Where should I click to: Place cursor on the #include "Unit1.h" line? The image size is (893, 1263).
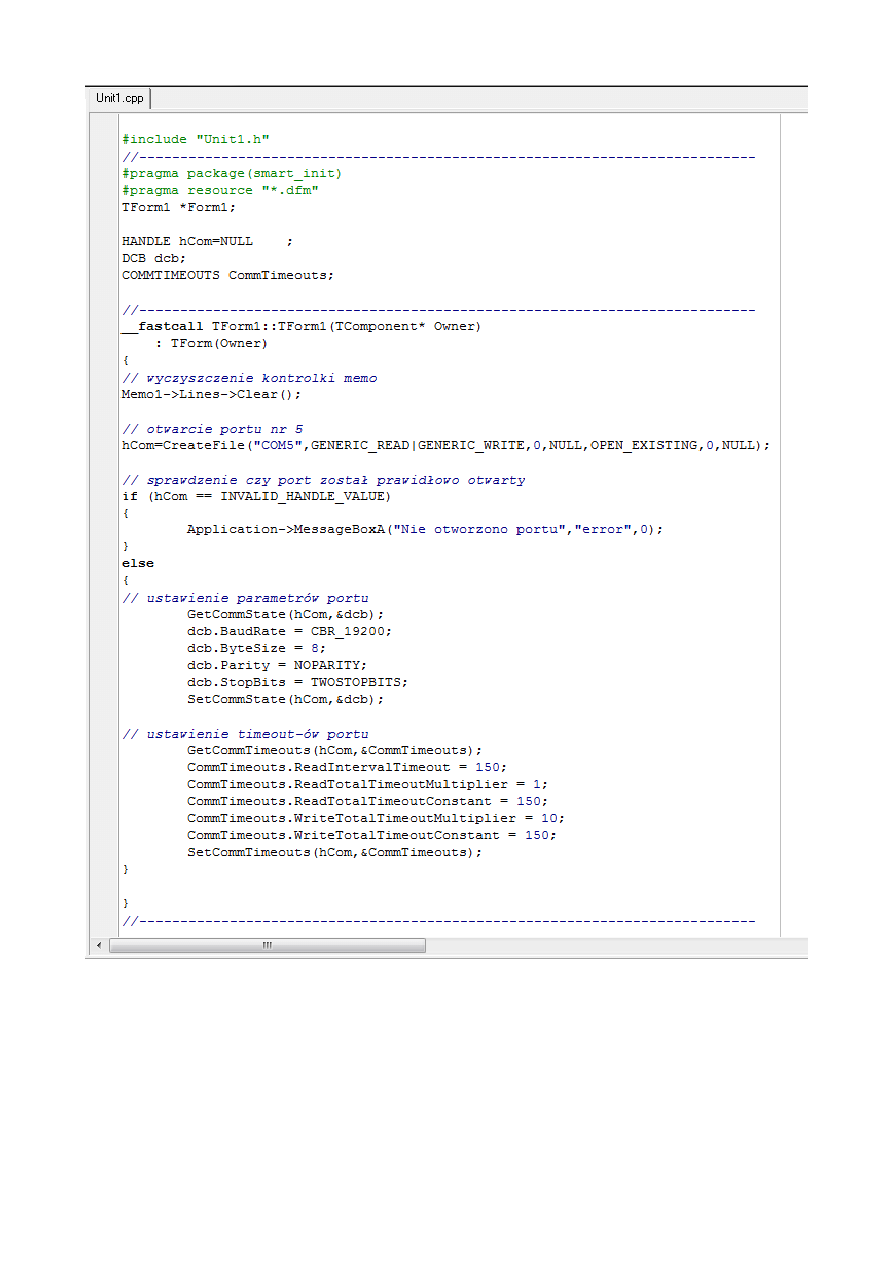(x=196, y=140)
